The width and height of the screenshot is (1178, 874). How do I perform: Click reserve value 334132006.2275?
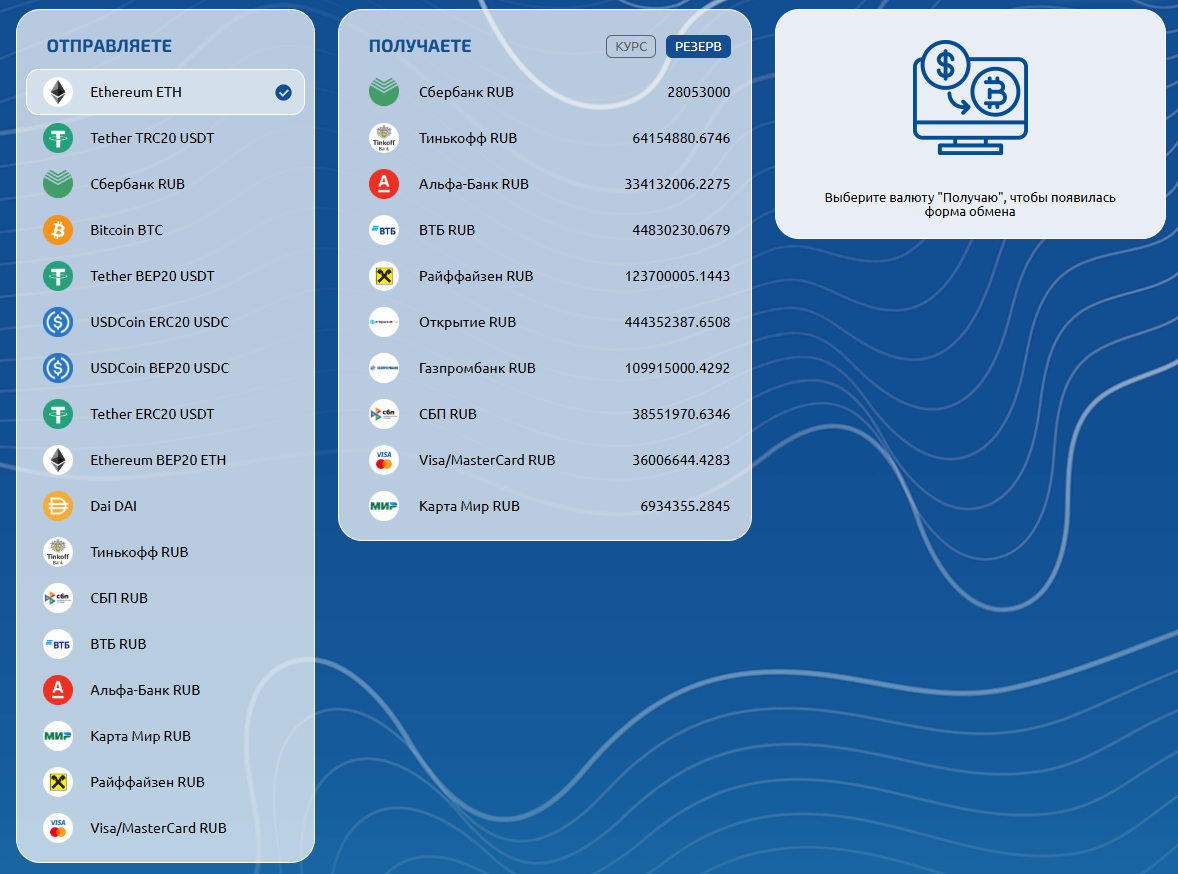pyautogui.click(x=677, y=184)
